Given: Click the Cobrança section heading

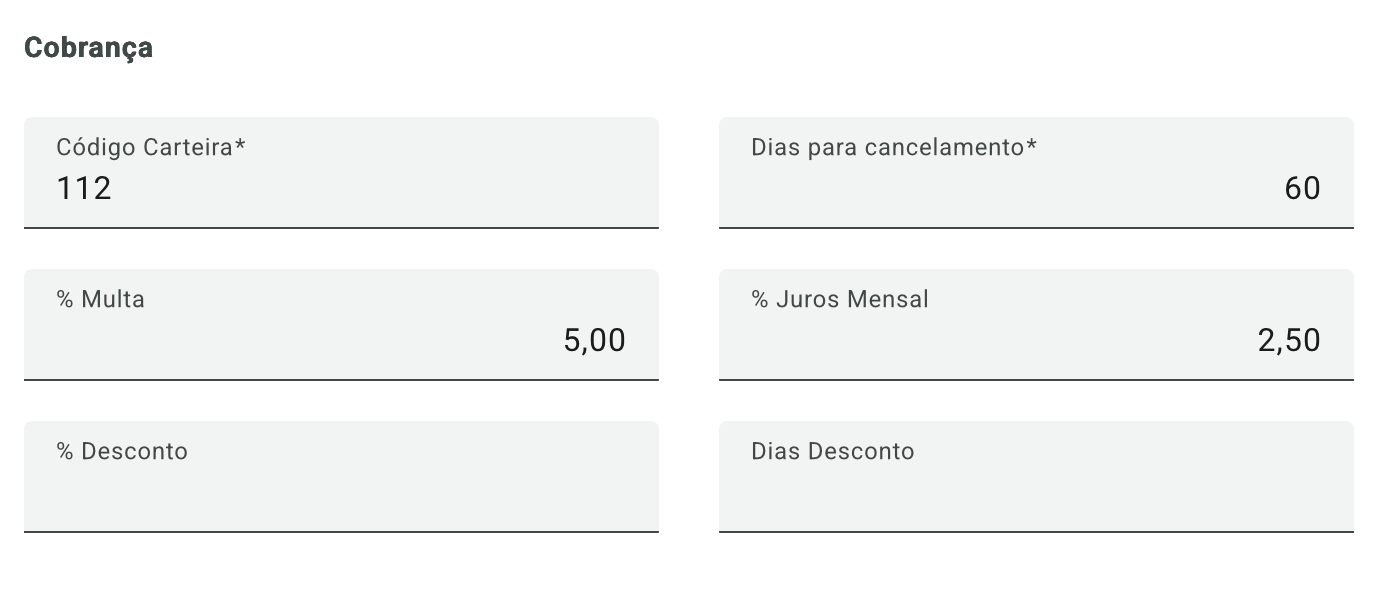Looking at the screenshot, I should [x=89, y=46].
